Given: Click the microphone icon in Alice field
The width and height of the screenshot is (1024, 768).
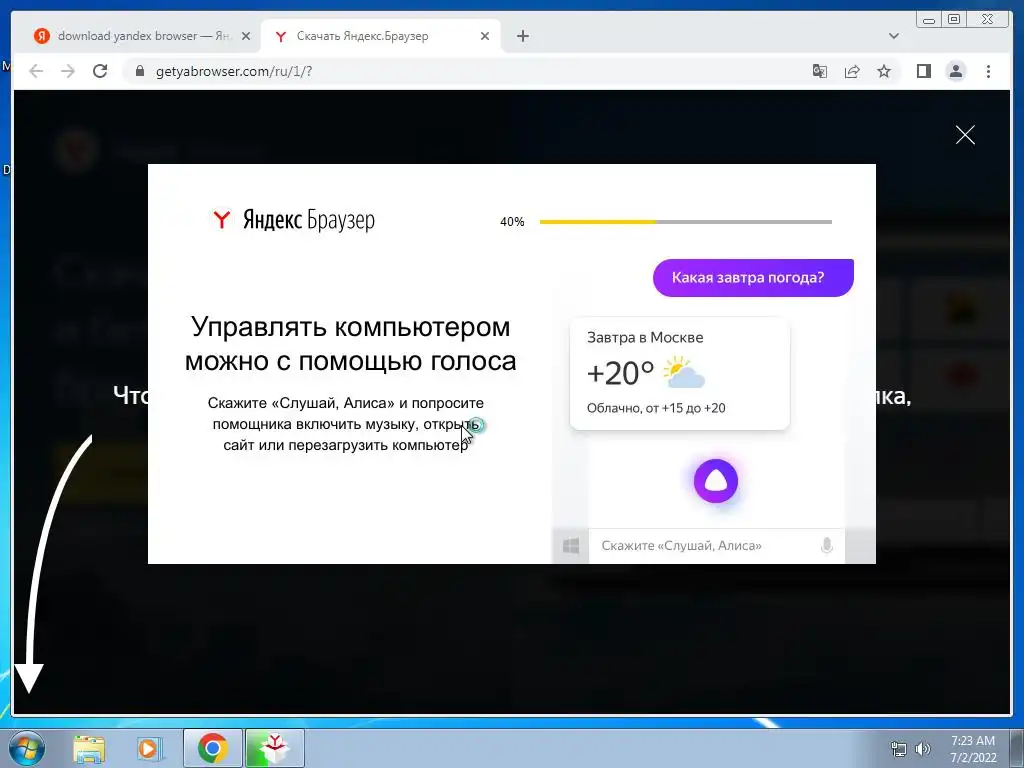Looking at the screenshot, I should 826,545.
